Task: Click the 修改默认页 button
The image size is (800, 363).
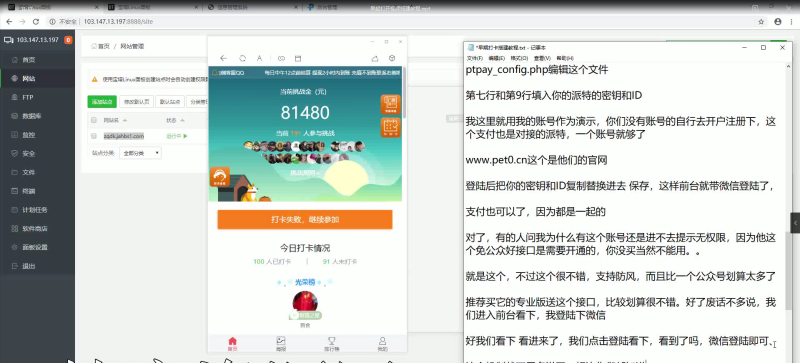Action: pyautogui.click(x=136, y=102)
